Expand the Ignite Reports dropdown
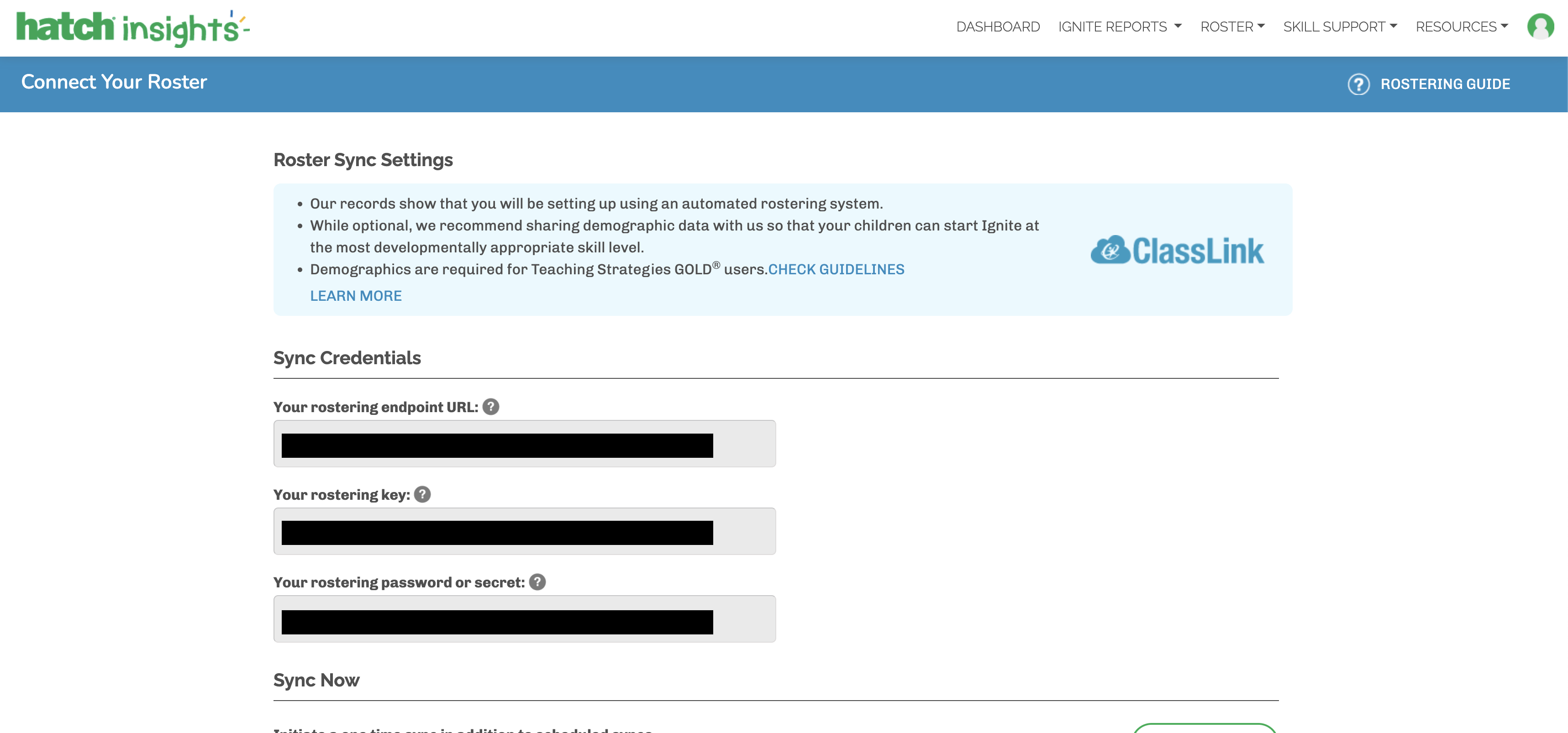 click(x=1120, y=27)
